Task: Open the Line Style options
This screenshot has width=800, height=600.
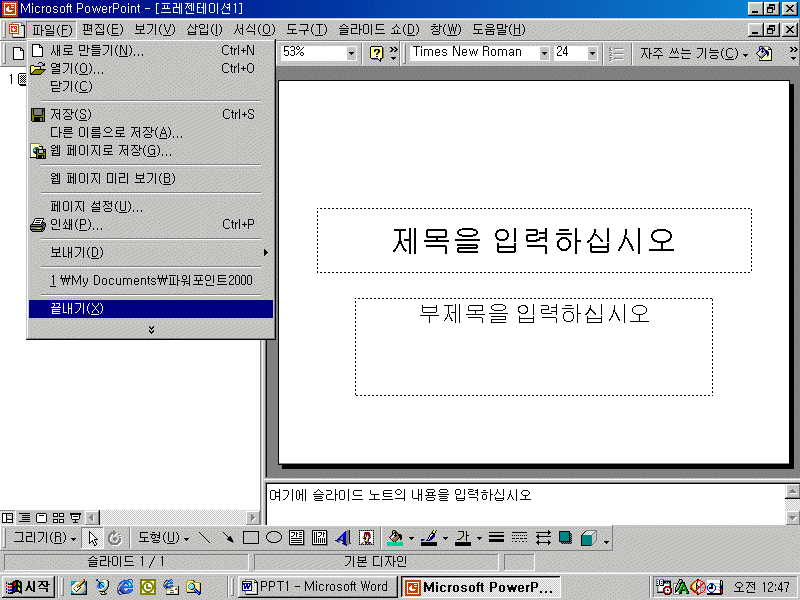Action: coord(496,538)
